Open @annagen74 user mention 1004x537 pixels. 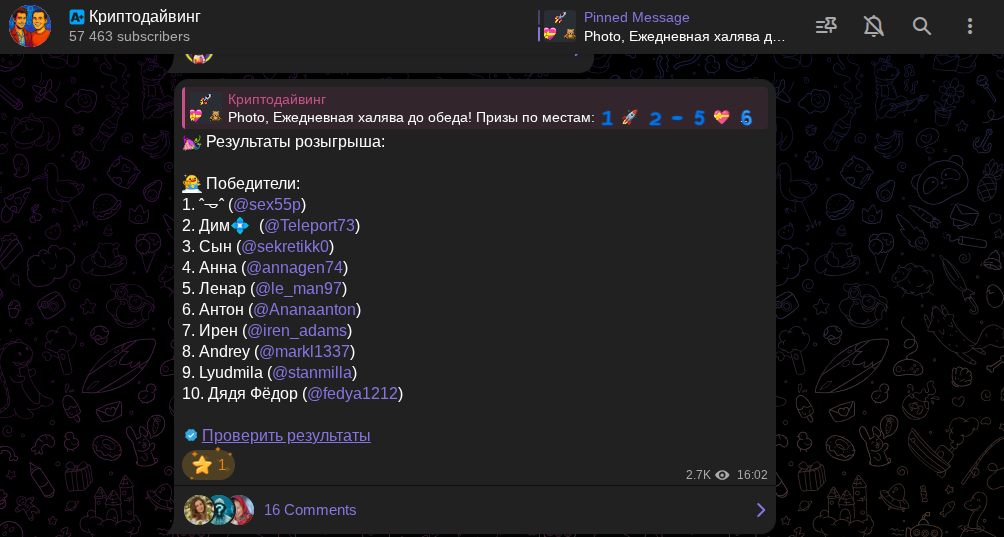pyautogui.click(x=295, y=268)
